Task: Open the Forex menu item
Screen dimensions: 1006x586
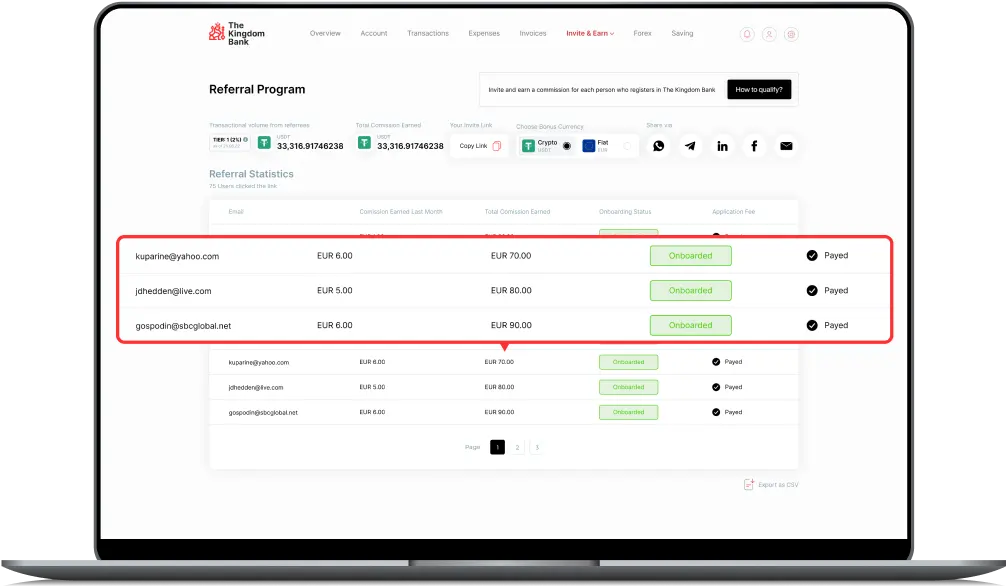Action: tap(642, 33)
